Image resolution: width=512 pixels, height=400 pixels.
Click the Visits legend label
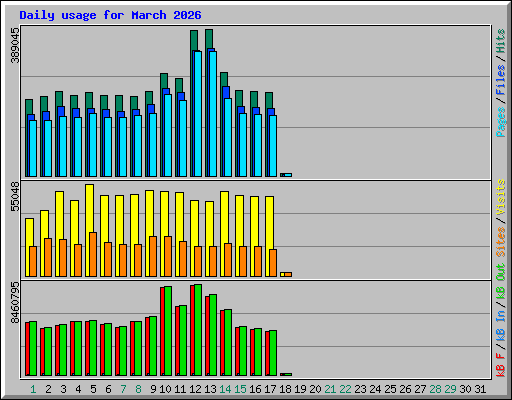coord(501,197)
